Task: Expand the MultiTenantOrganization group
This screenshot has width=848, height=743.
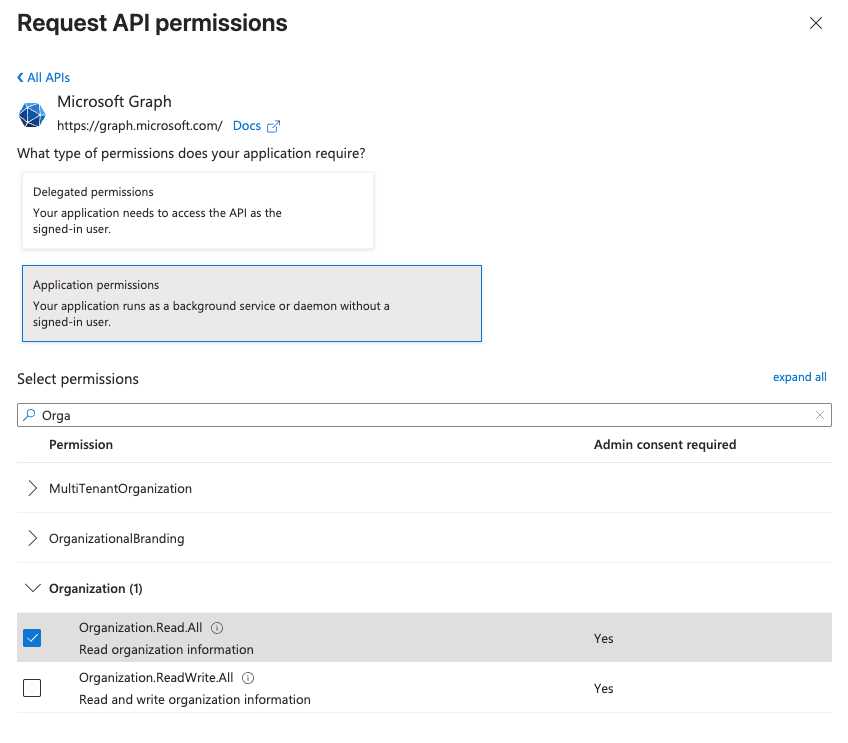Action: (x=33, y=489)
